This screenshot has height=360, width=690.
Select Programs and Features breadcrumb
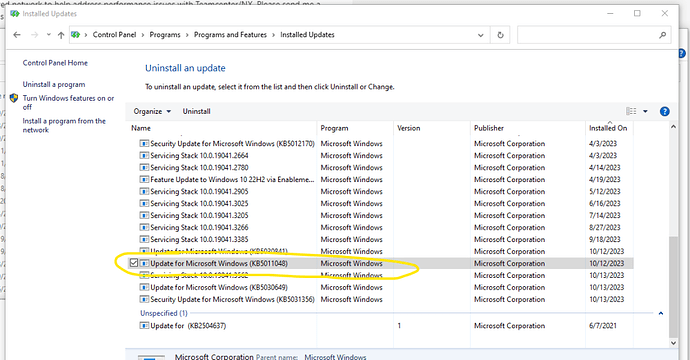coord(230,35)
